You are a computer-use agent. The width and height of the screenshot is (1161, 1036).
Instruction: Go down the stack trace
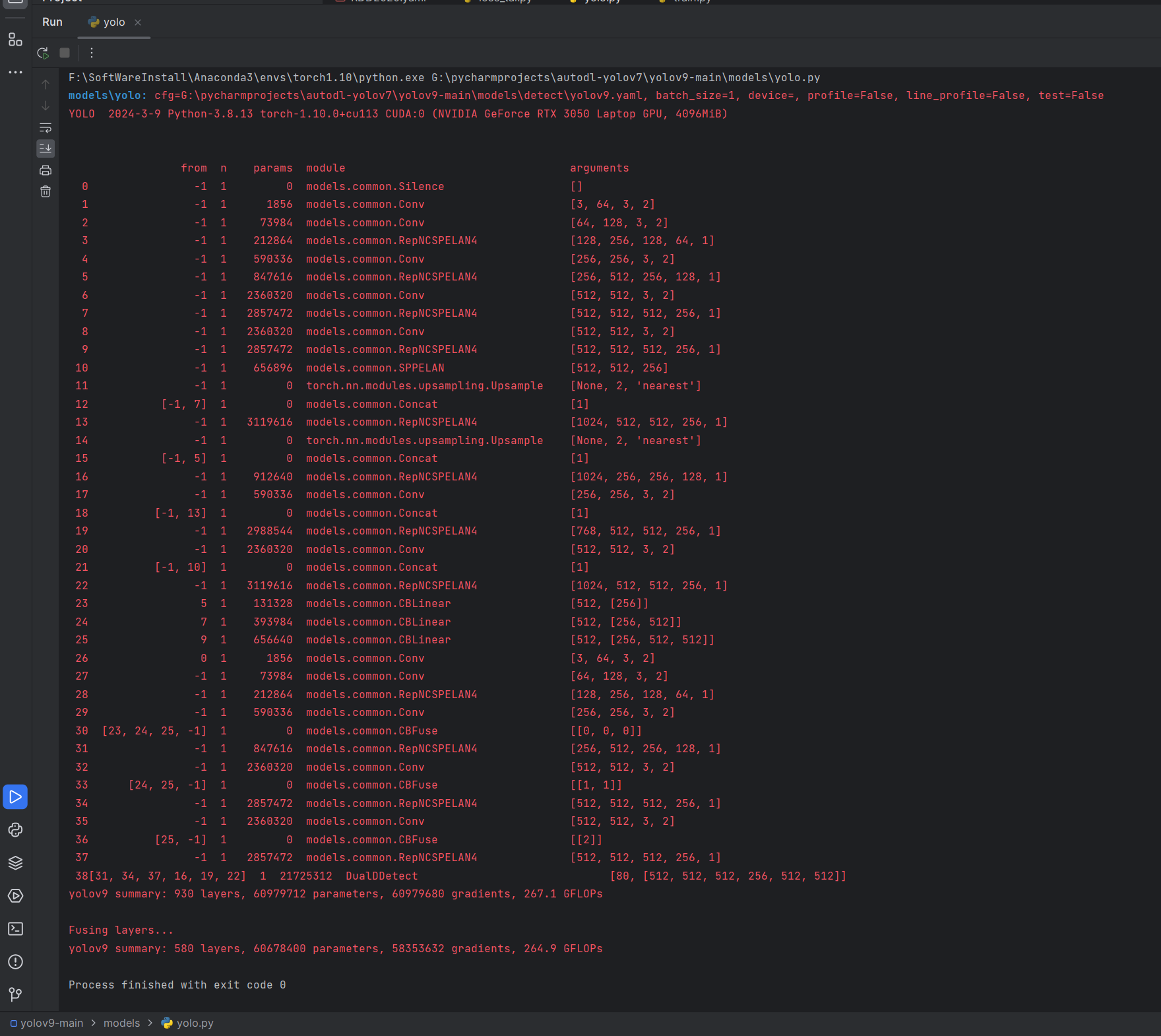tap(46, 106)
